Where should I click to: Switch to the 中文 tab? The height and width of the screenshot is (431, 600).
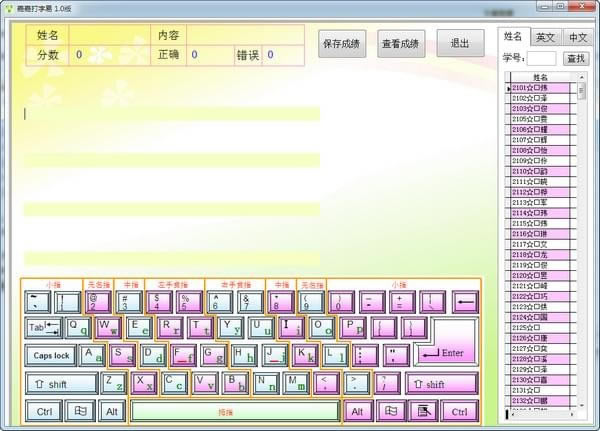(578, 37)
